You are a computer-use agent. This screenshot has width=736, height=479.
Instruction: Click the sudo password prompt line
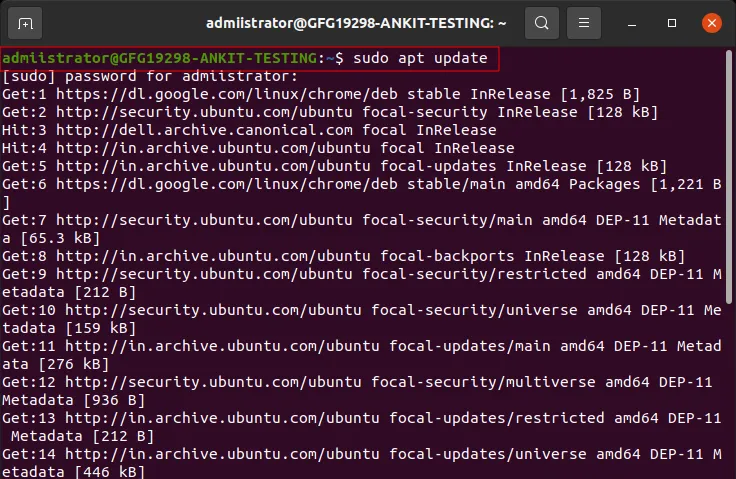click(x=150, y=76)
